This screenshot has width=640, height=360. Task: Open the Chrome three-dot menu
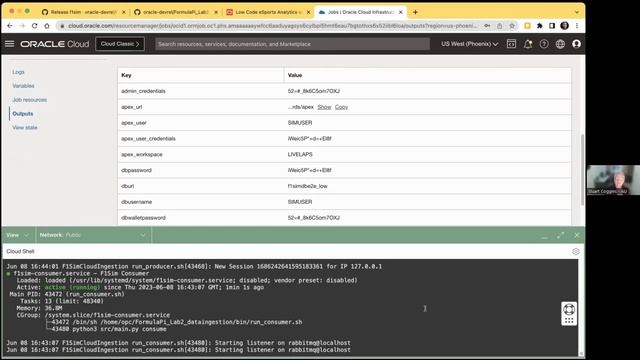coord(577,26)
